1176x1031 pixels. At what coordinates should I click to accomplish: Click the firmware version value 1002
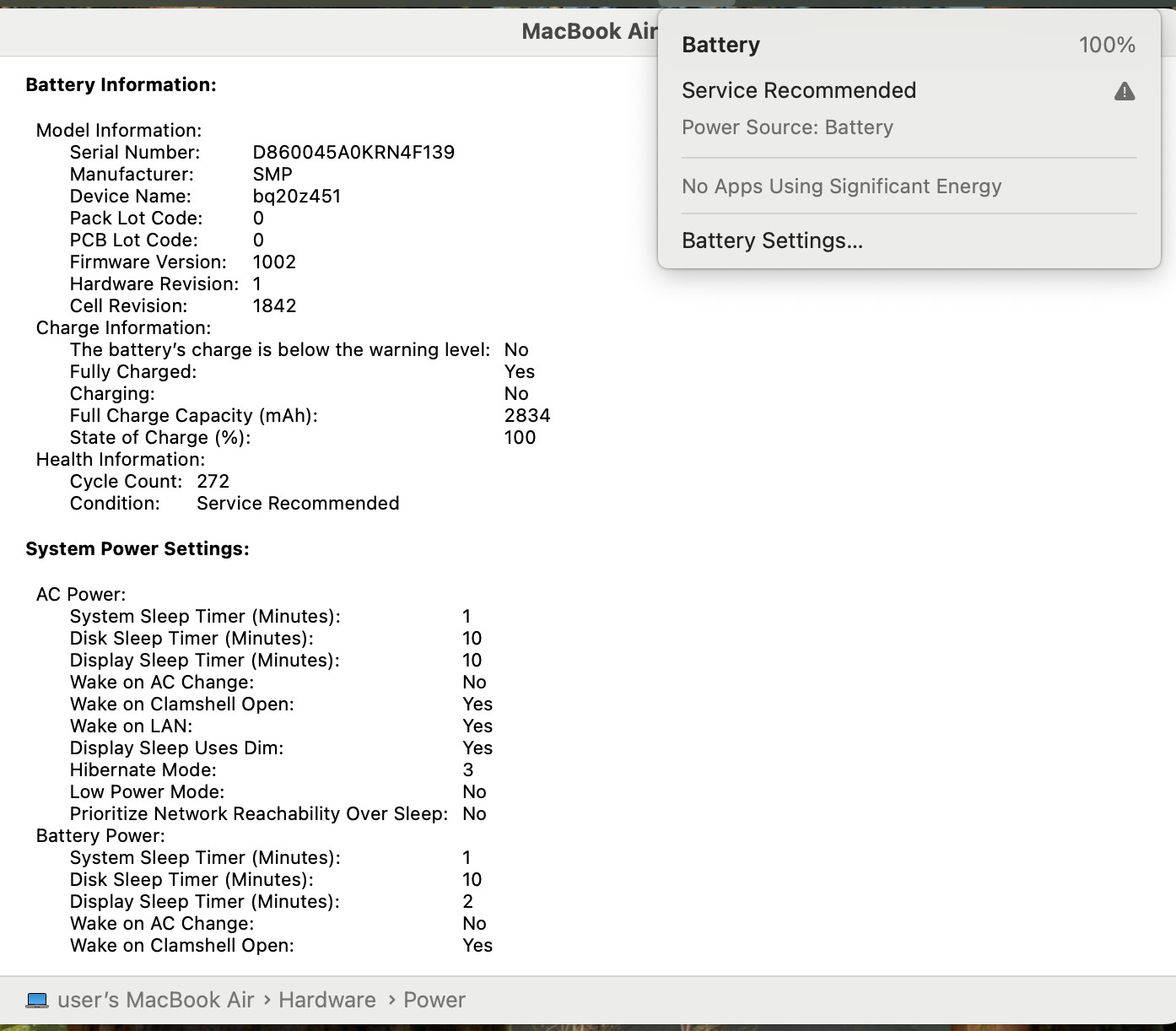point(274,262)
